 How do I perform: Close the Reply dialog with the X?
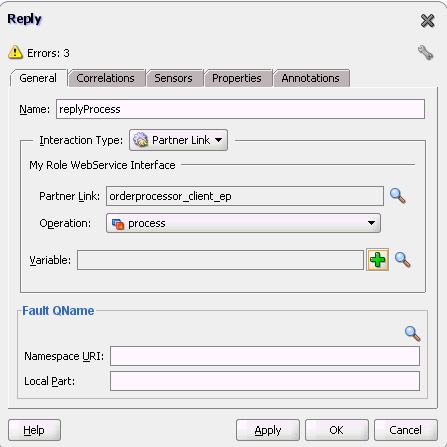coord(427,21)
